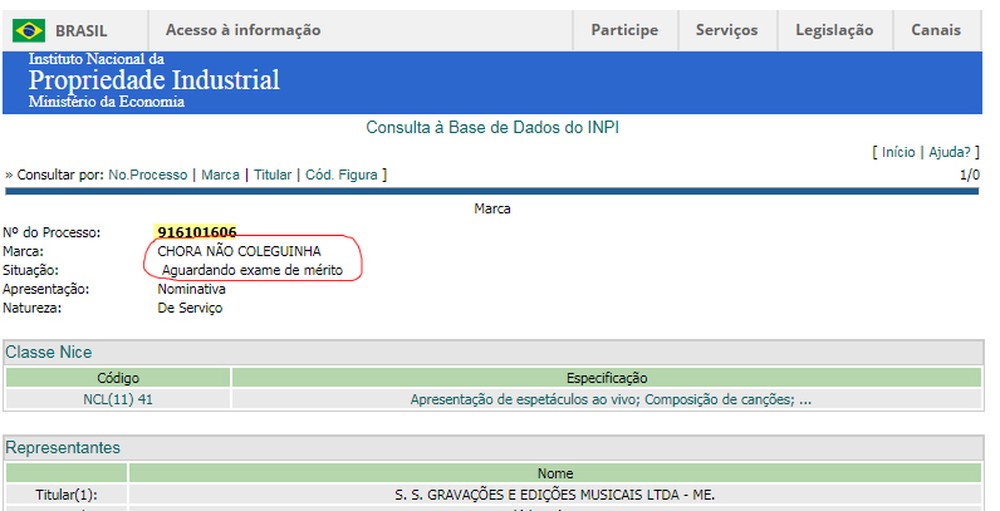
Task: Open the BRASIL portal link
Action: (x=81, y=31)
